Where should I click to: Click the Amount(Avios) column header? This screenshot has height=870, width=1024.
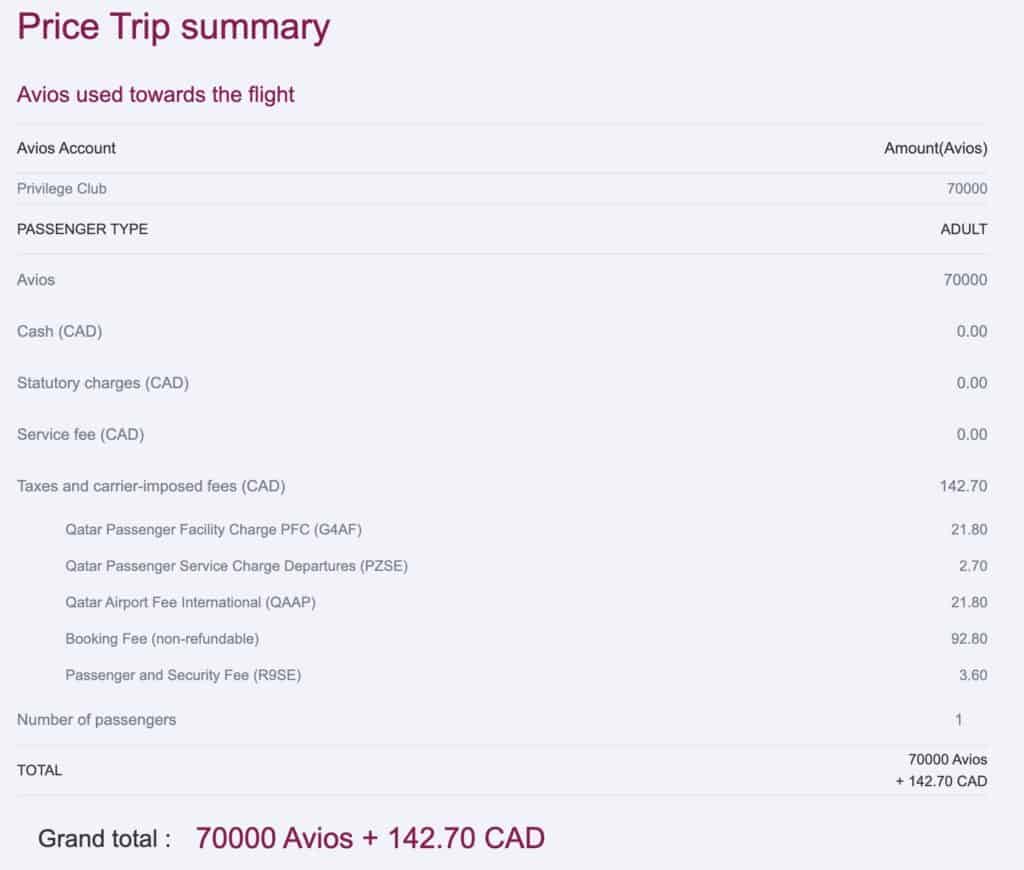[935, 148]
